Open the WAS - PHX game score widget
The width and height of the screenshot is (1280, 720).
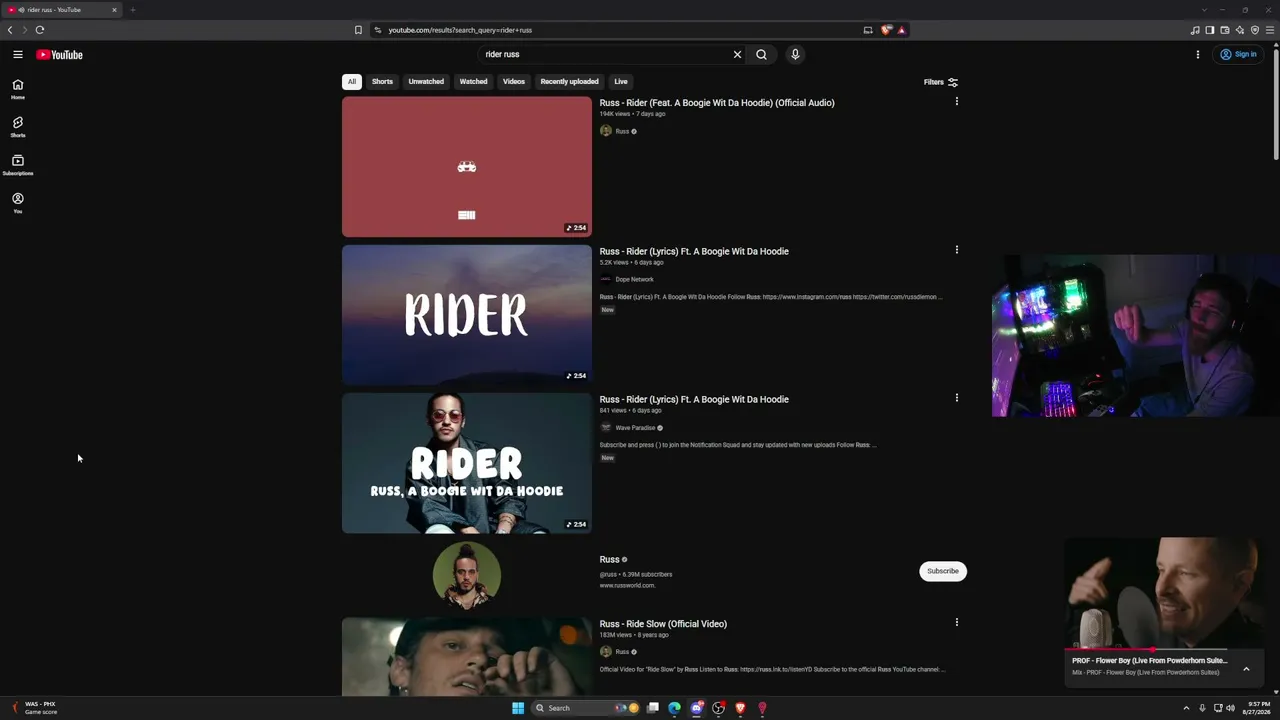[x=34, y=708]
